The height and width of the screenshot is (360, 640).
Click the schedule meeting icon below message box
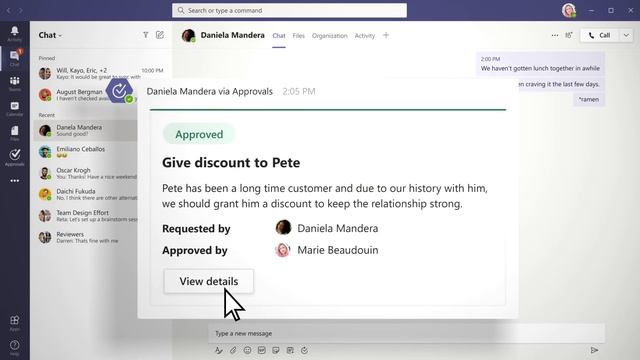pos(290,350)
